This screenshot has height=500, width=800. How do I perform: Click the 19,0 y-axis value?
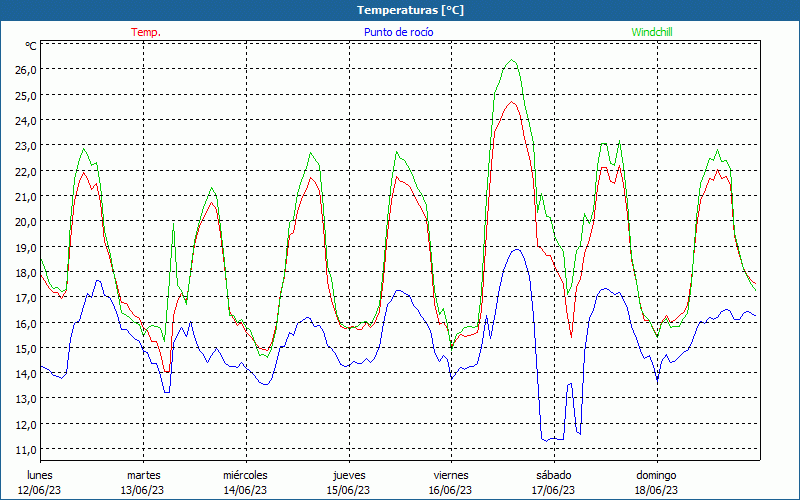26,247
